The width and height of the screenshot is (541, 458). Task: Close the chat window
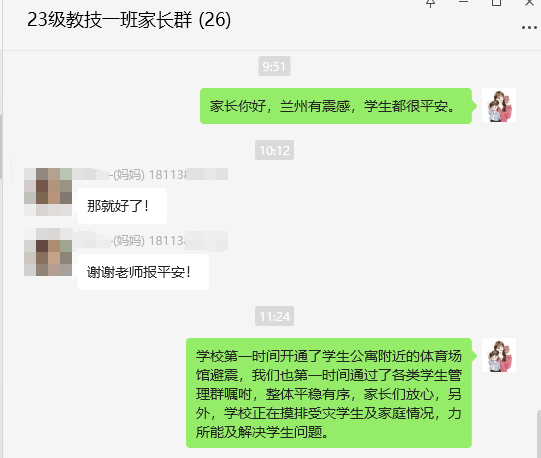[x=530, y=3]
